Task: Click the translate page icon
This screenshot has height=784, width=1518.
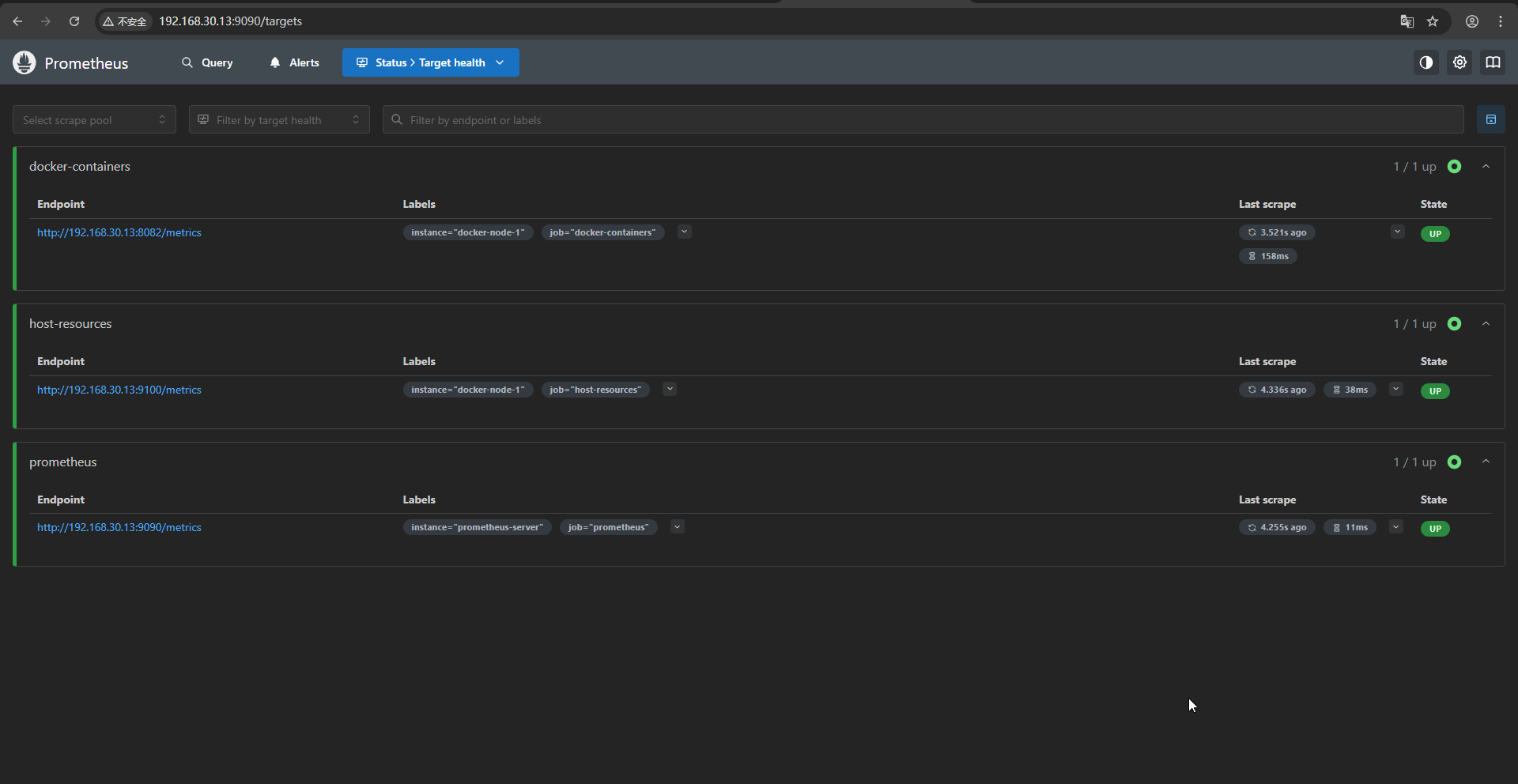Action: [1407, 21]
